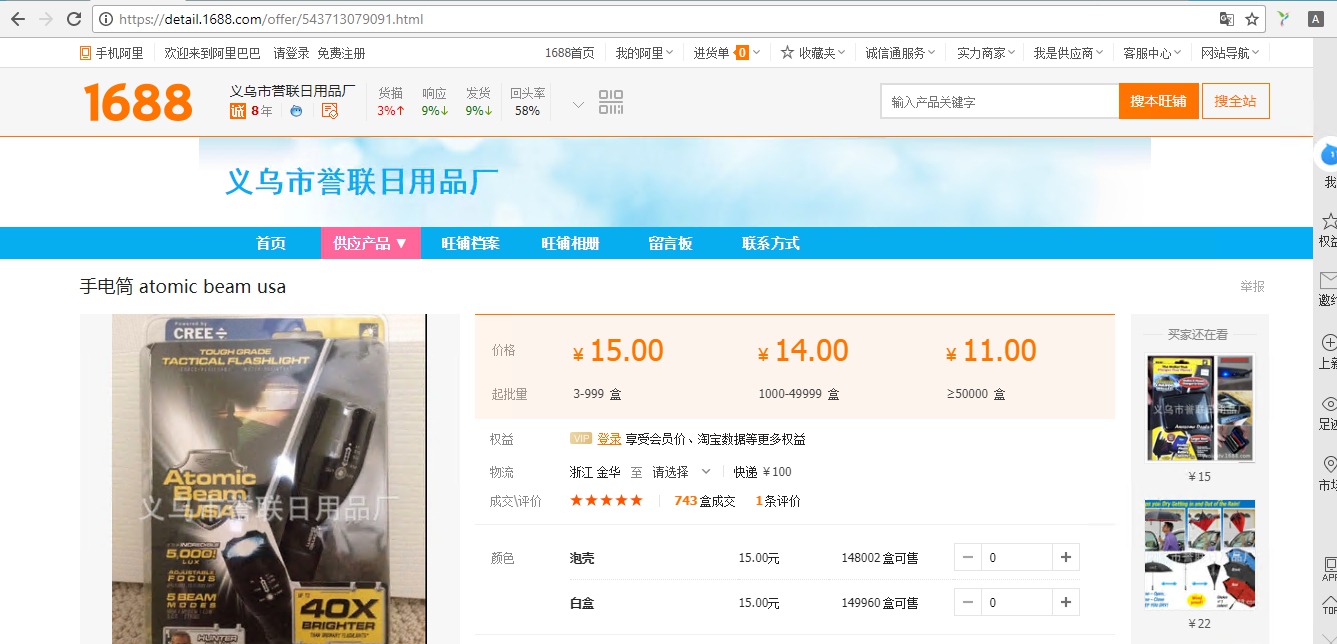Click the A extension icon
Image resolution: width=1337 pixels, height=644 pixels.
click(1316, 19)
